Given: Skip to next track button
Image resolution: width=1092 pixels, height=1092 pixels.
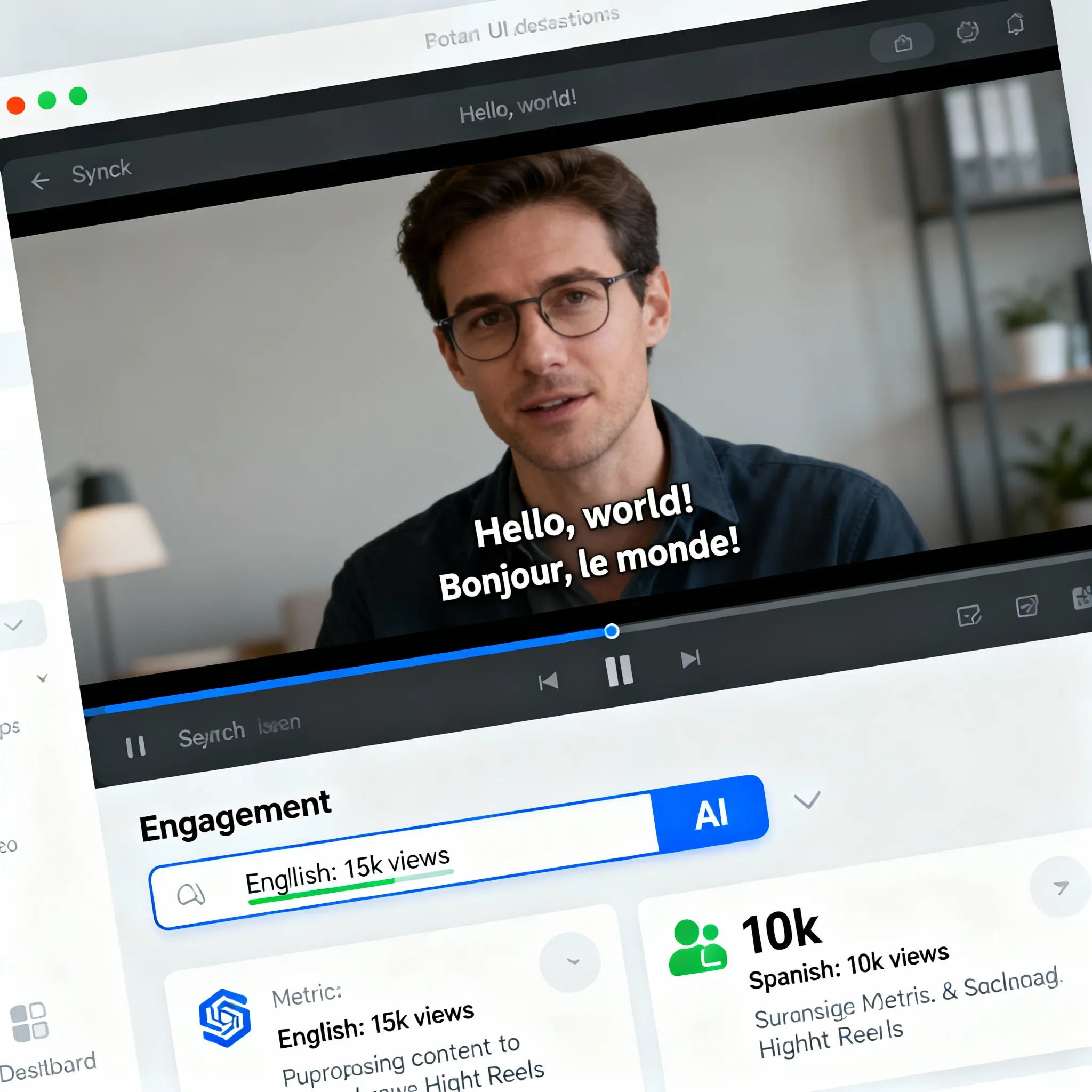Looking at the screenshot, I should (x=690, y=659).
